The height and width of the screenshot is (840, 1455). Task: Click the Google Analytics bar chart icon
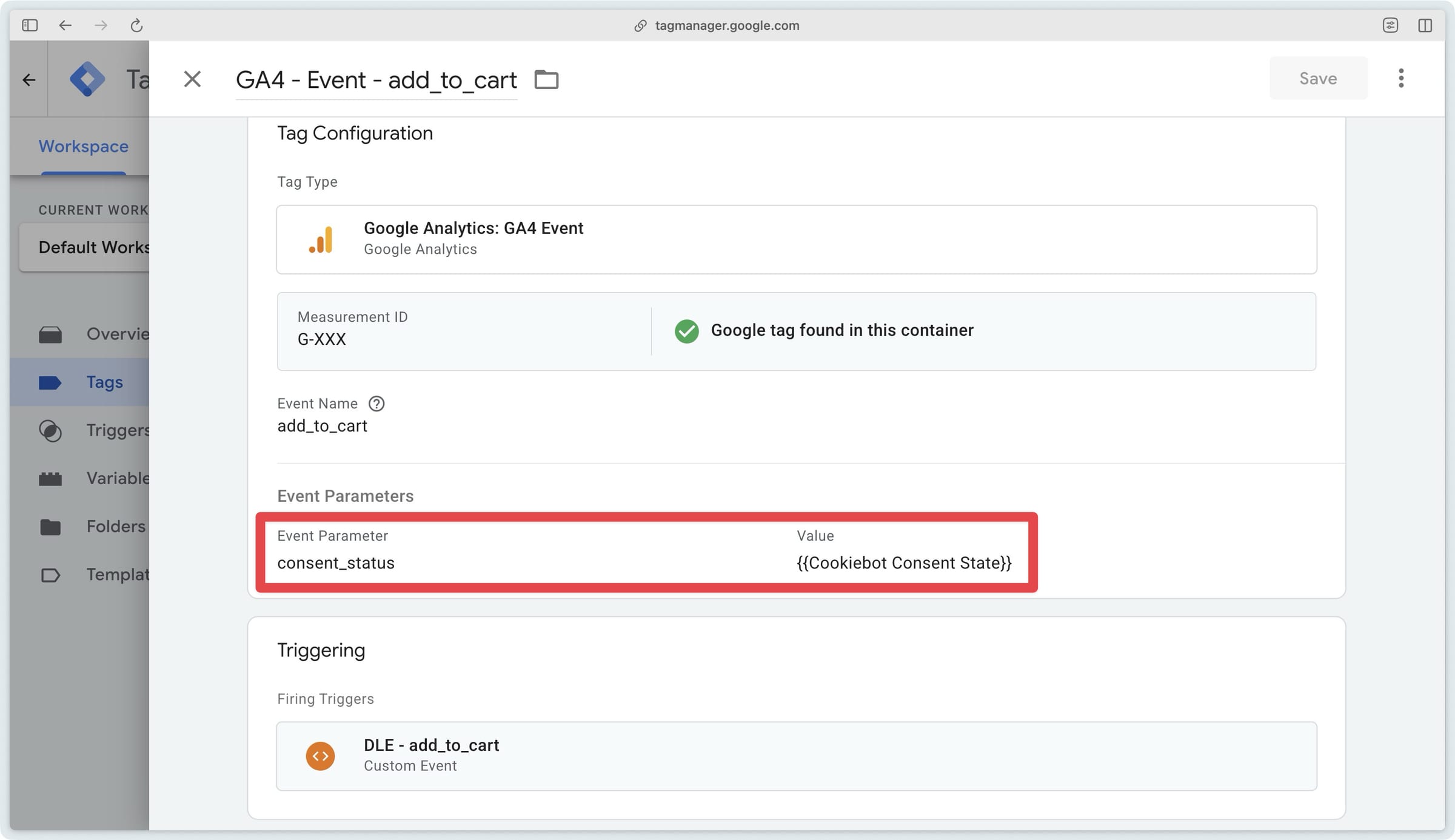coord(321,239)
